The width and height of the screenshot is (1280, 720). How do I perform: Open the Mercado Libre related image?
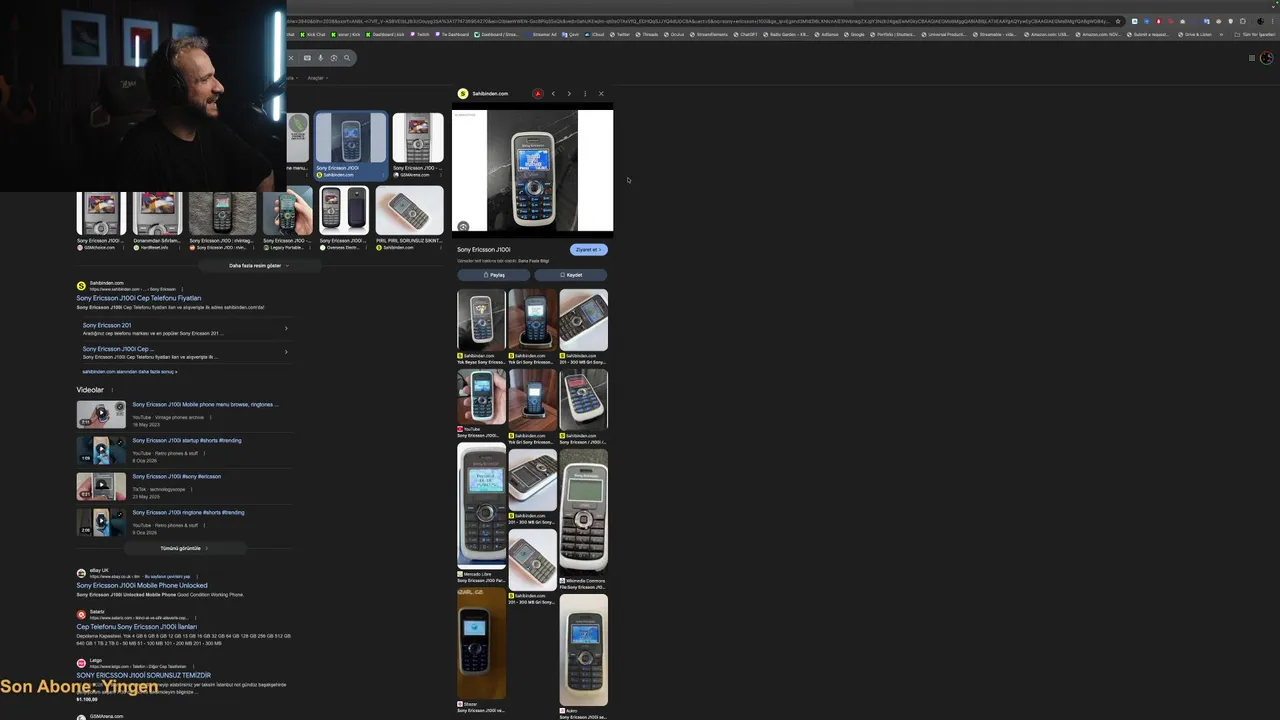[x=482, y=507]
